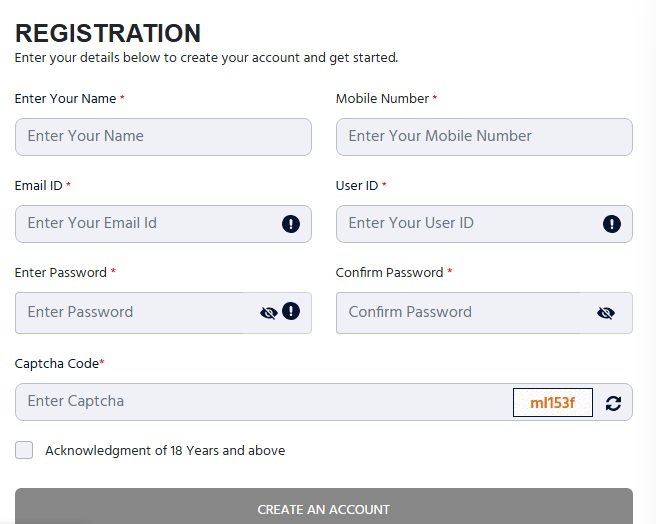Viewport: 656px width, 524px height.
Task: Click the password info exclamation icon
Action: tap(291, 311)
